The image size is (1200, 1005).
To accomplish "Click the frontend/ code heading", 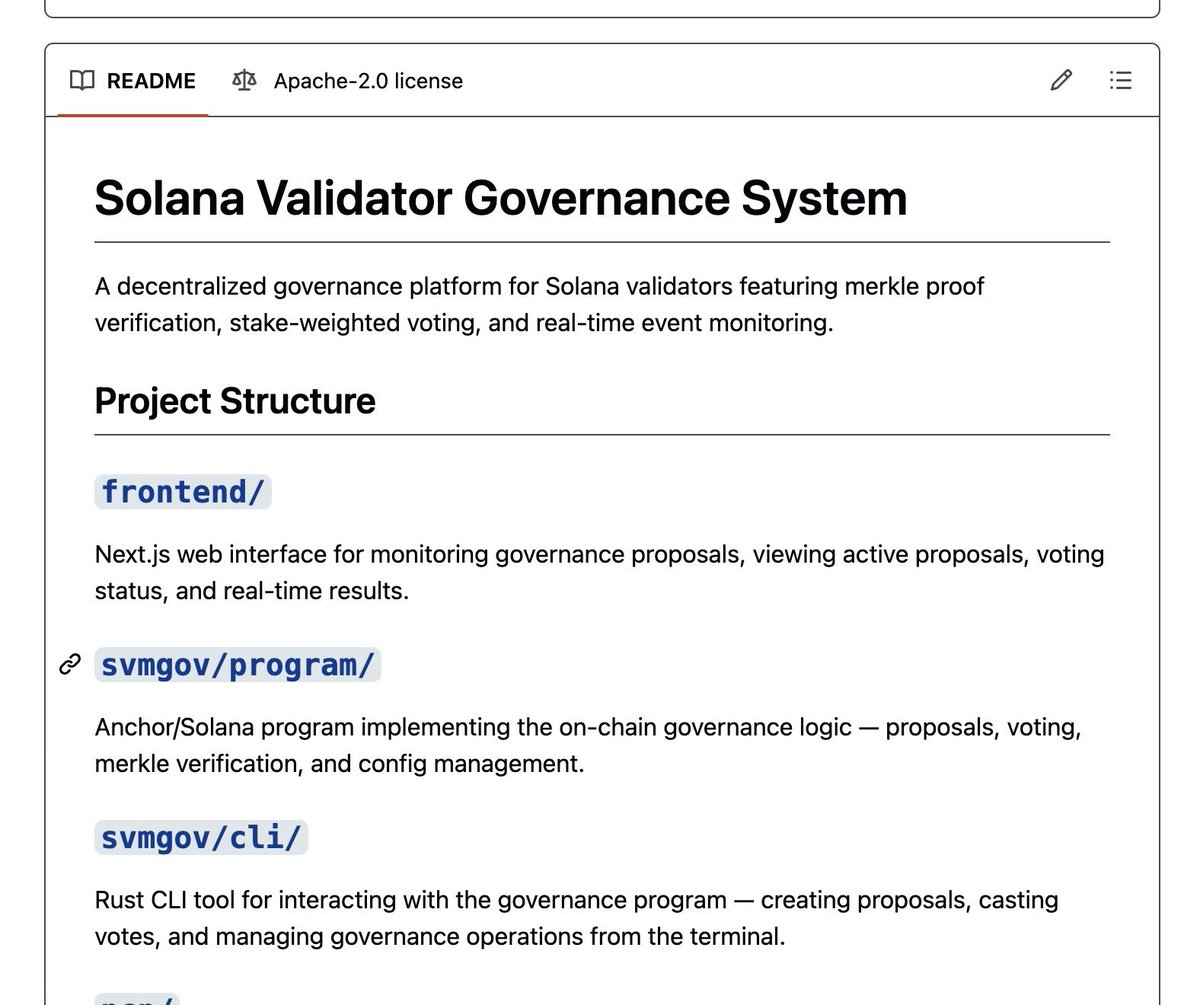I will (183, 492).
